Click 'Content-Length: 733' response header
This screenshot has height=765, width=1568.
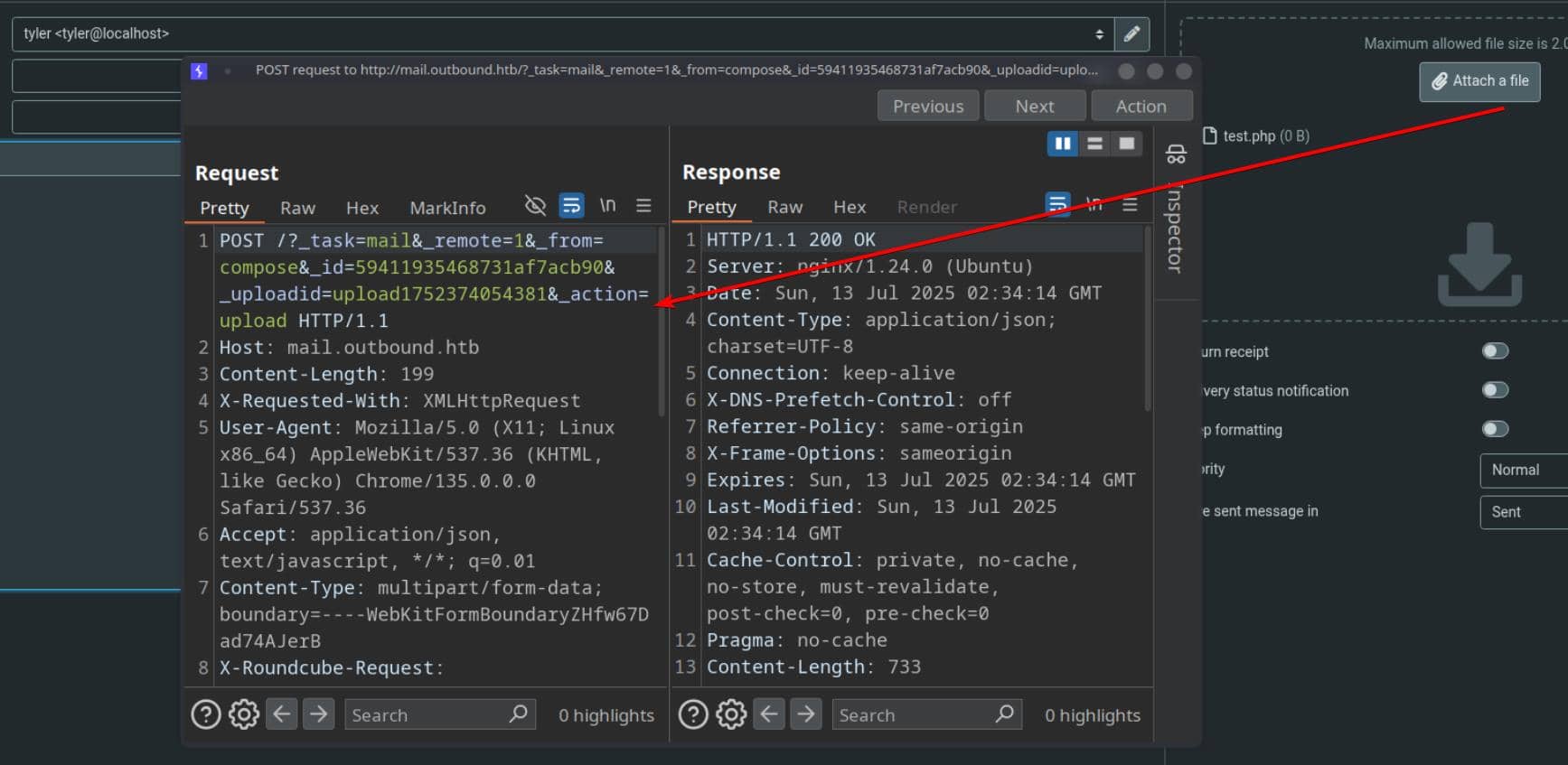point(813,667)
